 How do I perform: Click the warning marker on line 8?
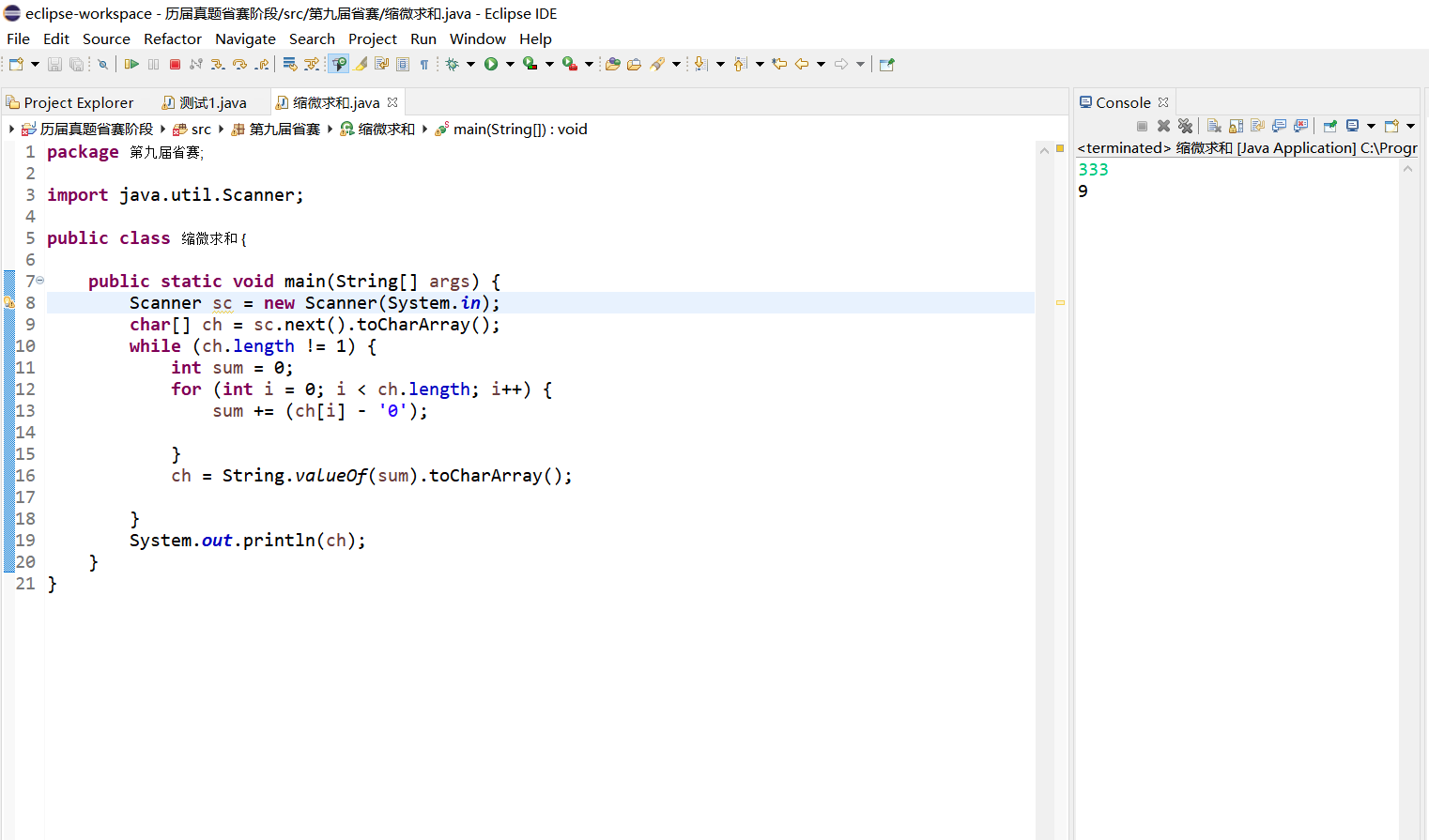pos(8,302)
